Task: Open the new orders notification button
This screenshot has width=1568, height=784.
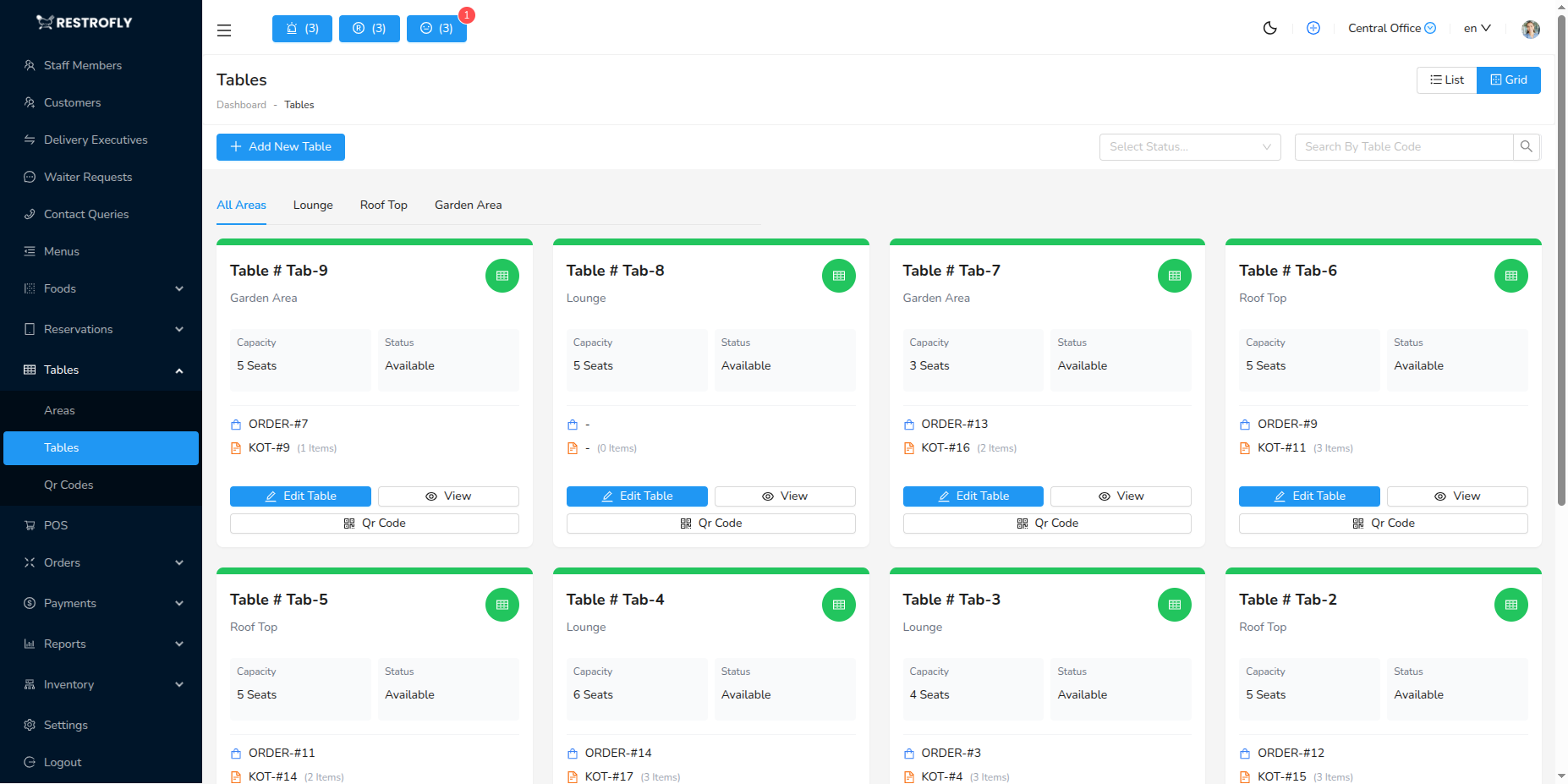Action: tap(302, 28)
